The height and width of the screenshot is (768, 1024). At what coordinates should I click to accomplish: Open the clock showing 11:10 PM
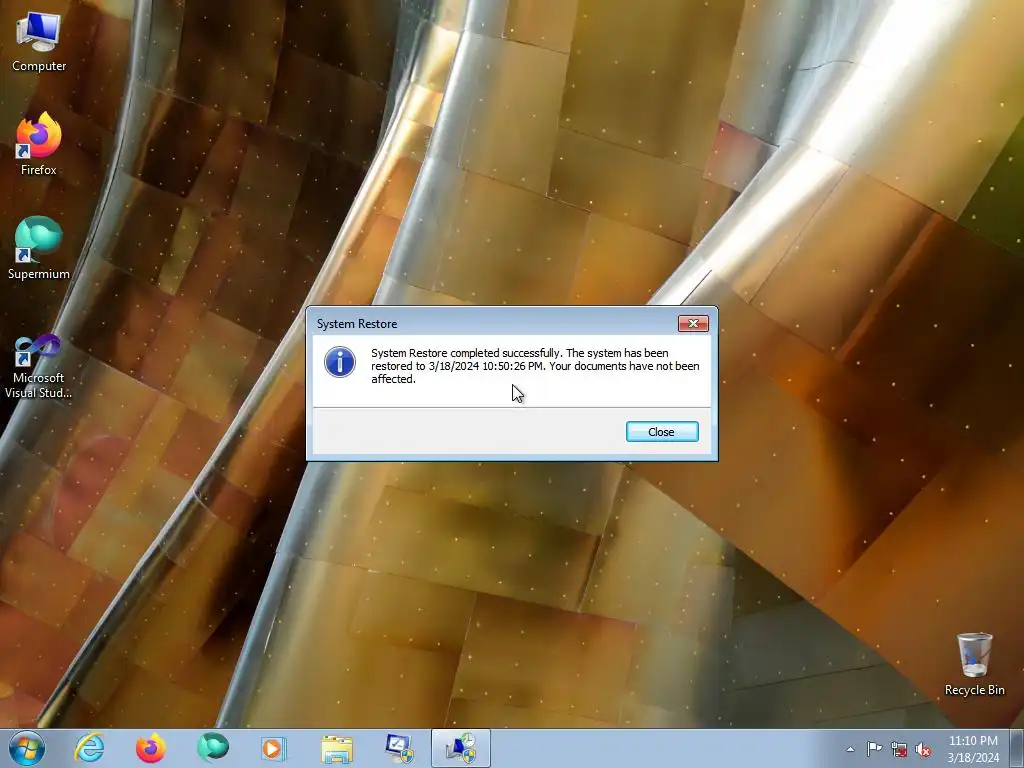click(x=973, y=749)
